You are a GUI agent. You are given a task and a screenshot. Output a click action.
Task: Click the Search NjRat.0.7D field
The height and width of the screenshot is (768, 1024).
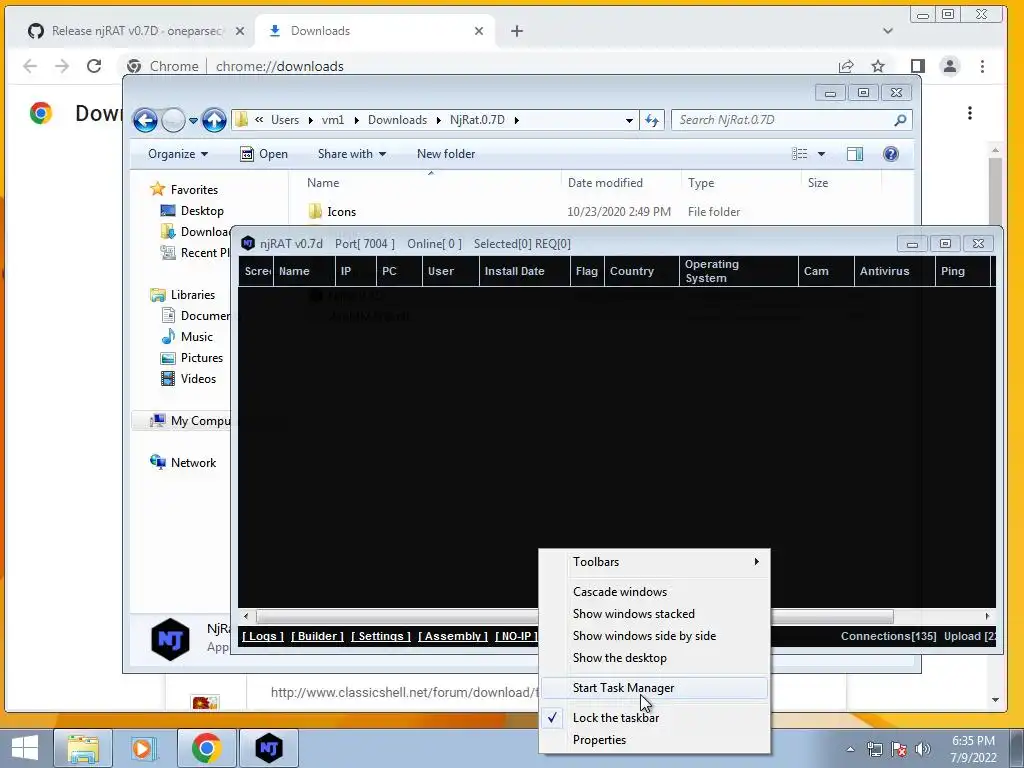[791, 120]
